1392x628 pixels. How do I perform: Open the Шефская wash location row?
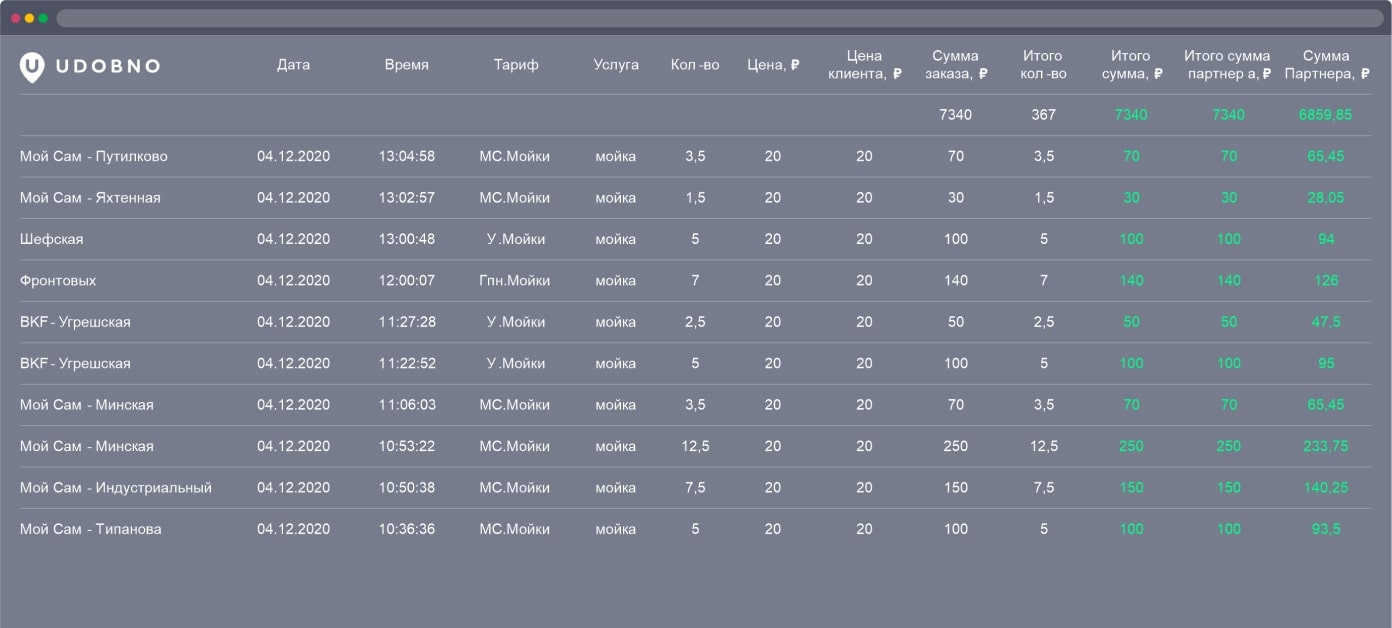tap(52, 239)
